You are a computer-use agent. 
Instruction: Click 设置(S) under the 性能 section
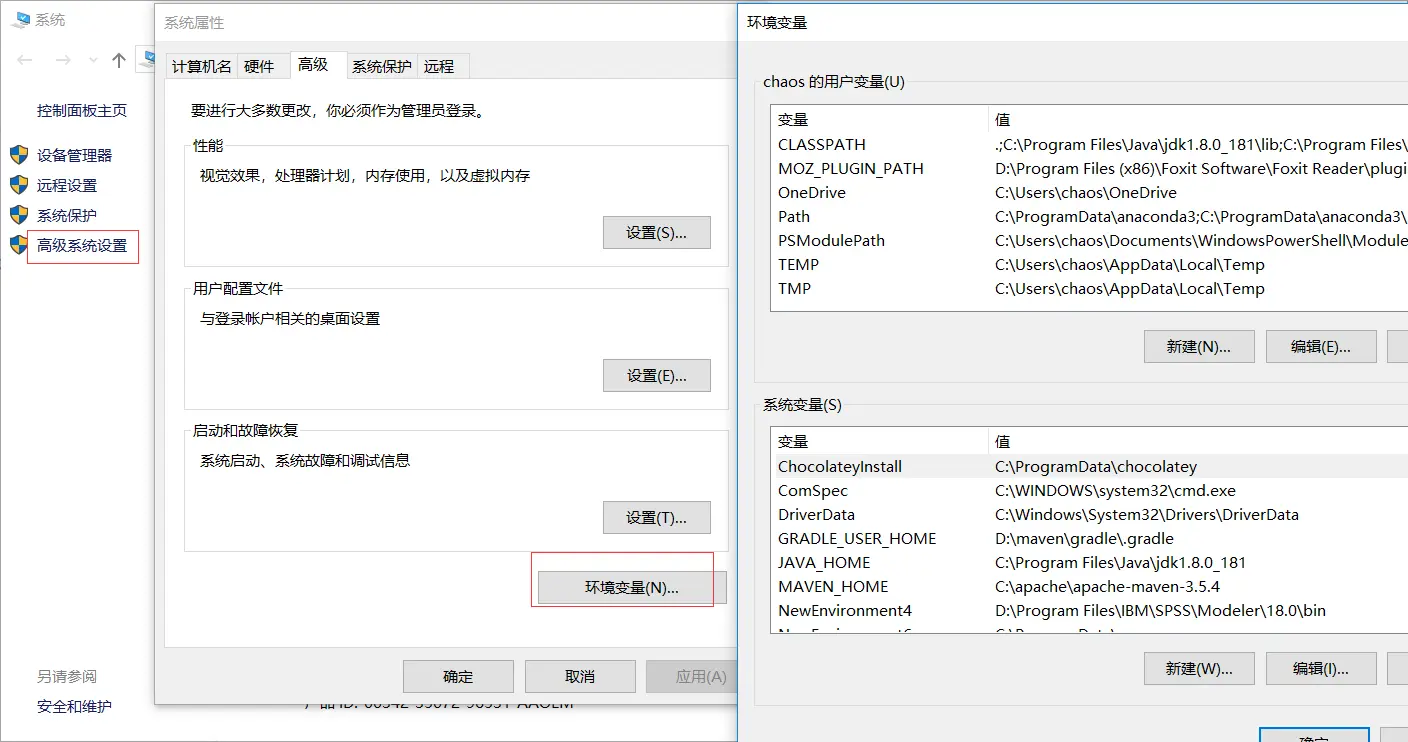click(657, 232)
